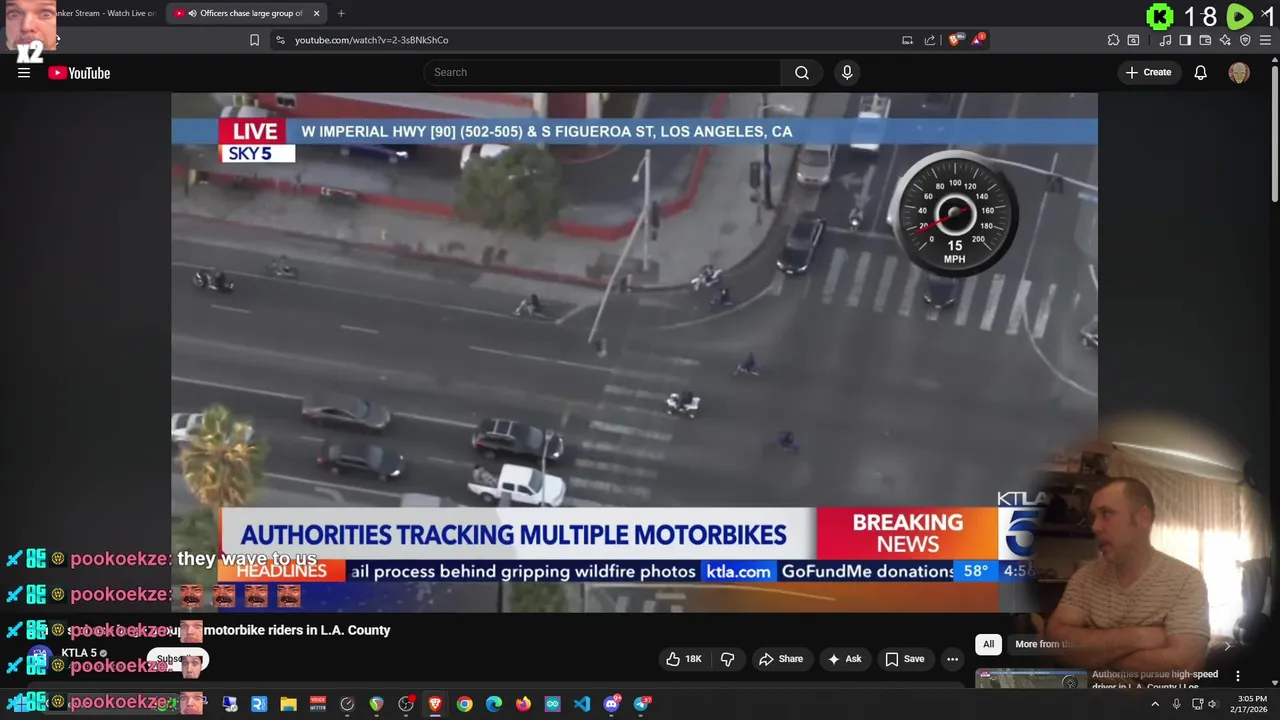This screenshot has width=1280, height=720.
Task: Open options for Authorities pursue high-speed video
Action: pyautogui.click(x=1238, y=676)
